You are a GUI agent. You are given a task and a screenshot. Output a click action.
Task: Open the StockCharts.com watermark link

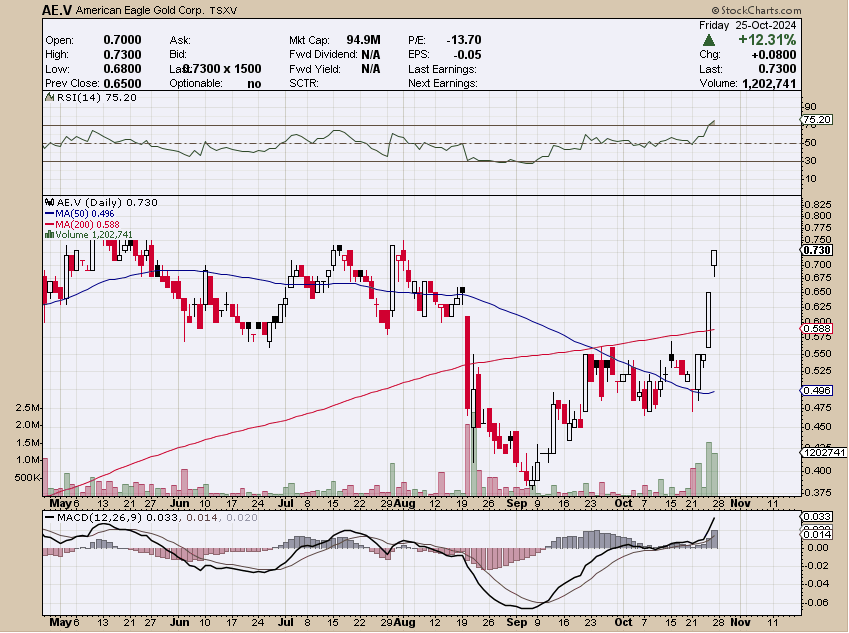756,10
